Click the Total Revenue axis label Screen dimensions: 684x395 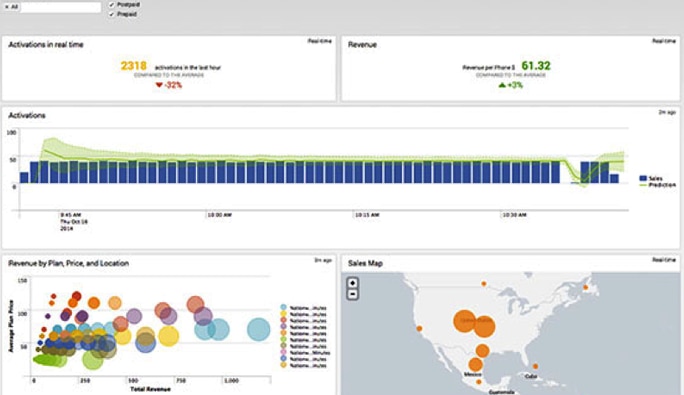point(150,389)
